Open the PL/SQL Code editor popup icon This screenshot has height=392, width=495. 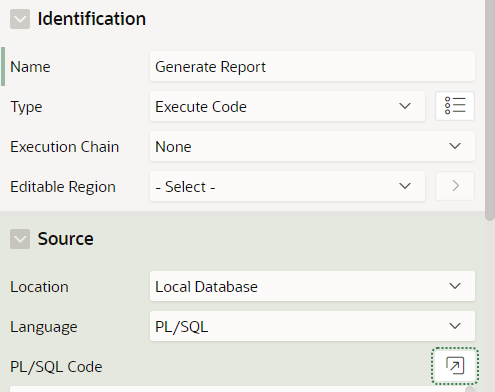[x=455, y=366]
